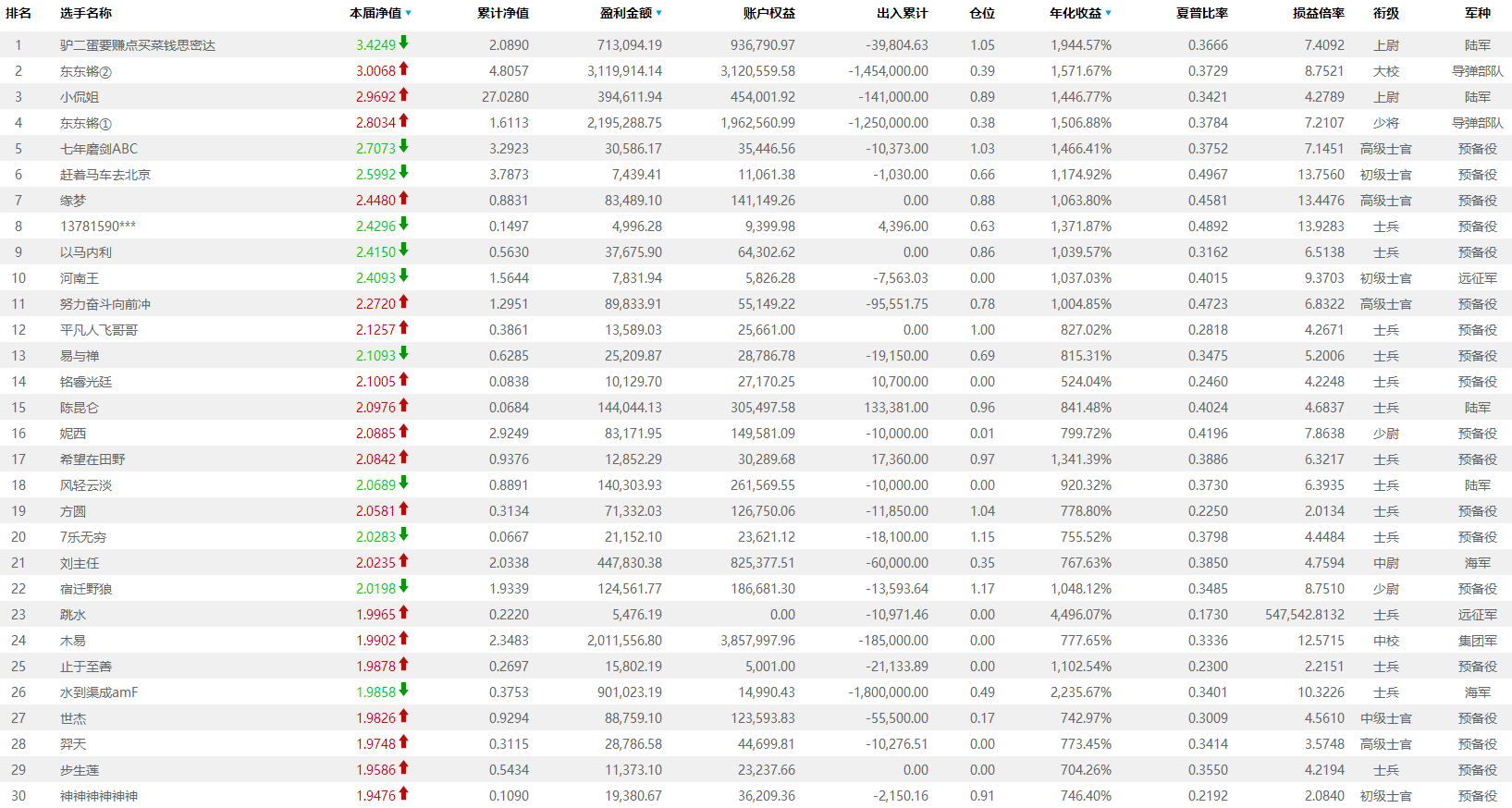
Task: Click the green down arrow for 河南王
Action: (404, 275)
